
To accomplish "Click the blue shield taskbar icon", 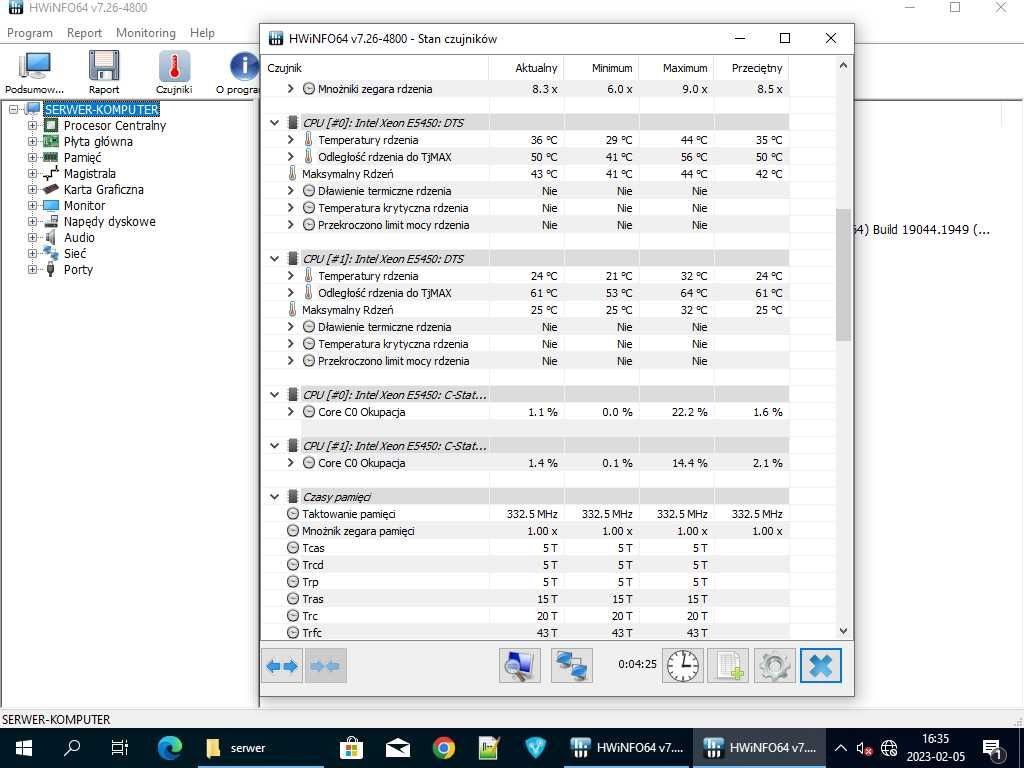I will point(536,748).
